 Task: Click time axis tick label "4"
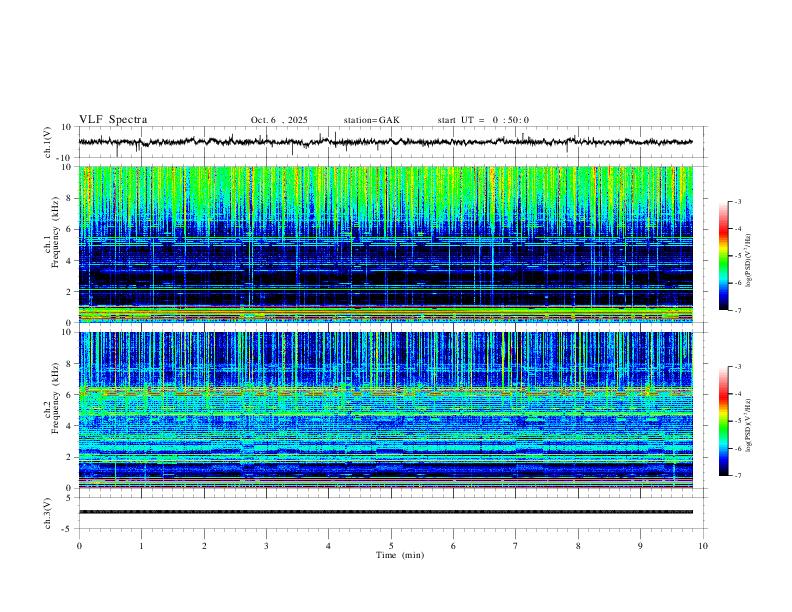(328, 546)
